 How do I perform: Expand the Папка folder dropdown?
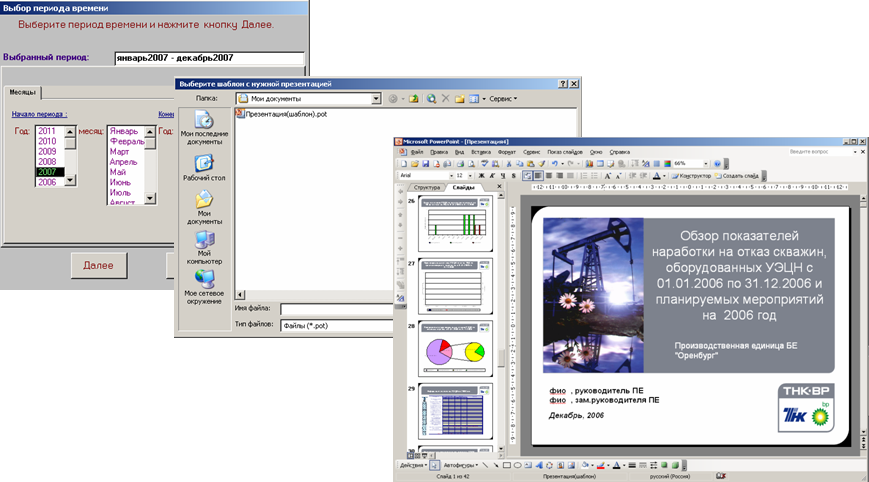[376, 99]
